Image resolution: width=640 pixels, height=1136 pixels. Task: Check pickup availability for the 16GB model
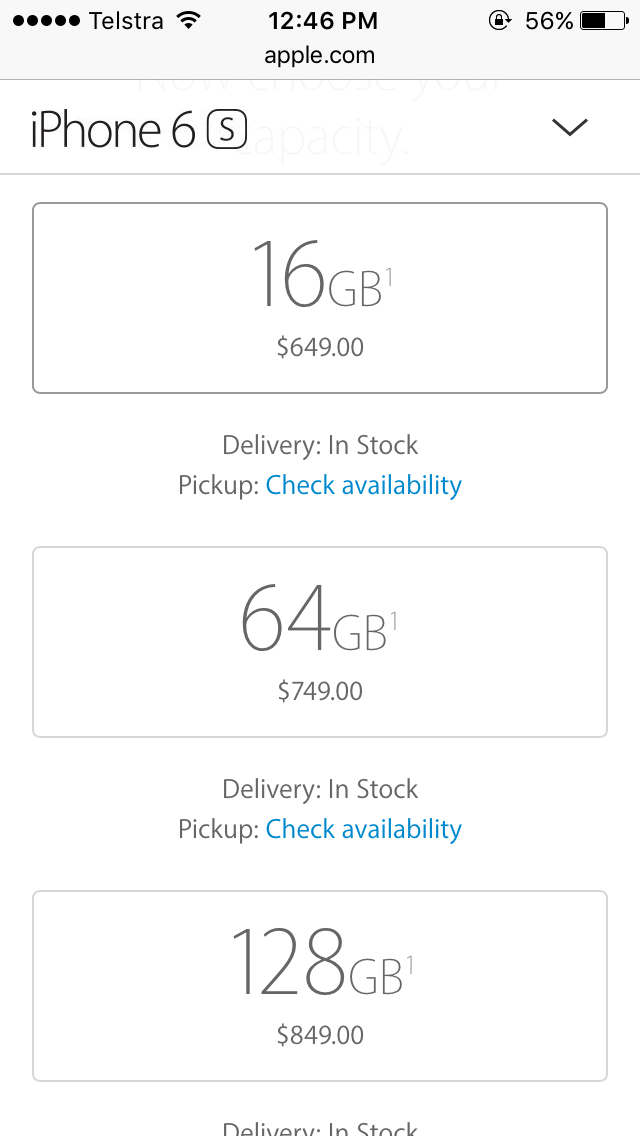tap(364, 486)
